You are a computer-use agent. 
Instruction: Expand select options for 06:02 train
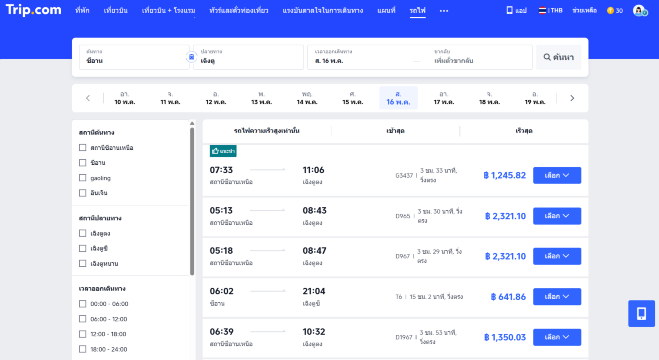click(x=557, y=297)
